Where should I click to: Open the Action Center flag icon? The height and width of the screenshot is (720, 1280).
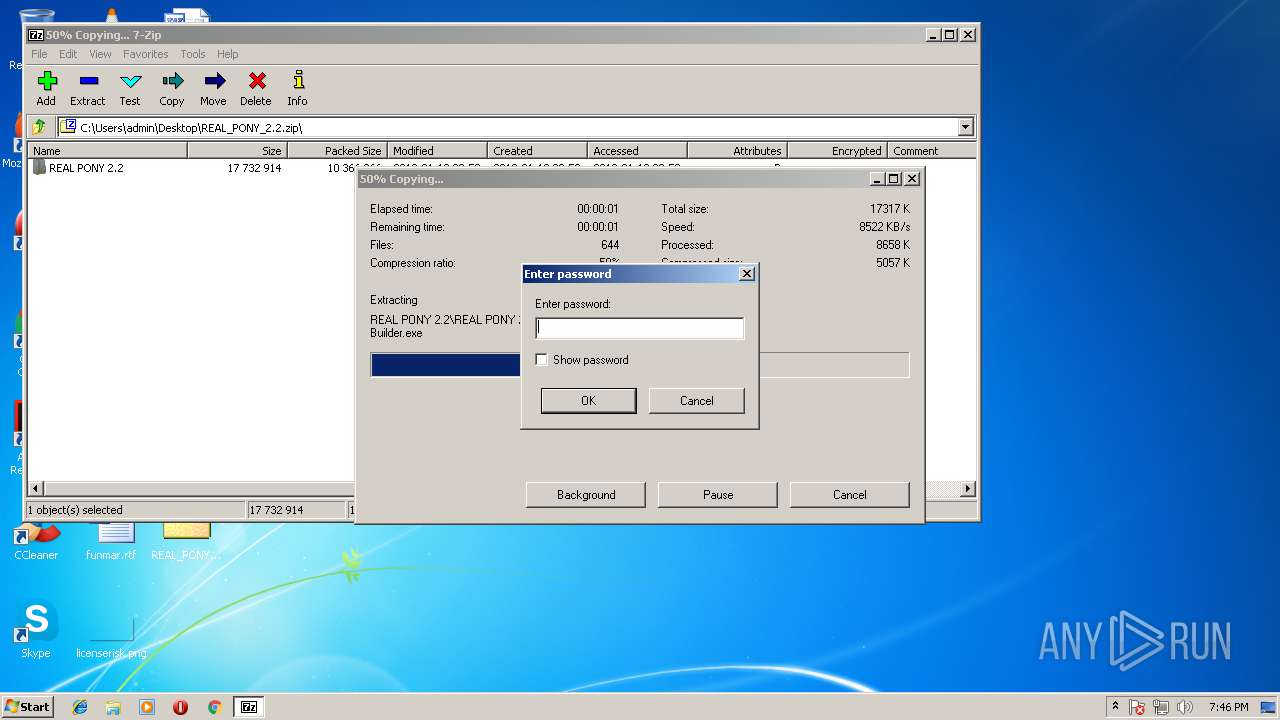click(x=1137, y=707)
